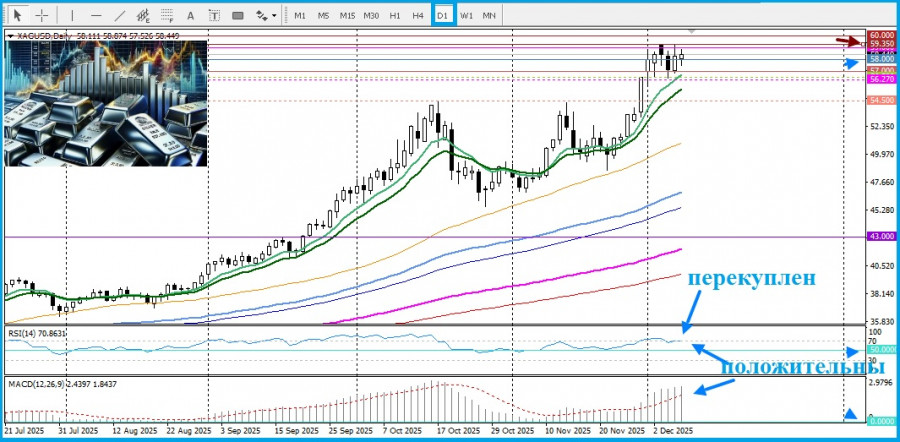Activate the crosshair tool
Image resolution: width=900 pixels, height=442 pixels.
[42, 15]
